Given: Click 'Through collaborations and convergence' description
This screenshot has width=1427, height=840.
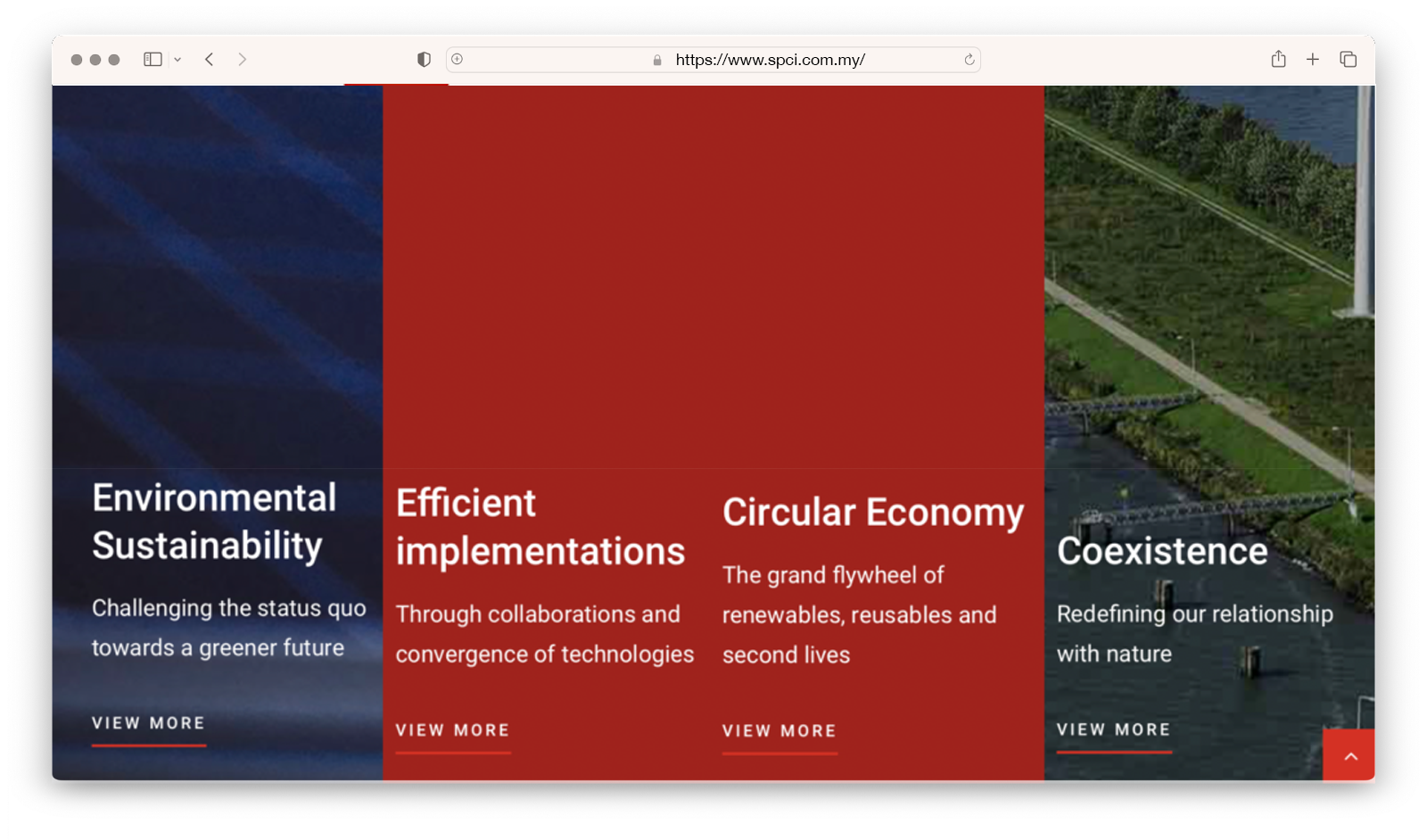Looking at the screenshot, I should point(545,634).
